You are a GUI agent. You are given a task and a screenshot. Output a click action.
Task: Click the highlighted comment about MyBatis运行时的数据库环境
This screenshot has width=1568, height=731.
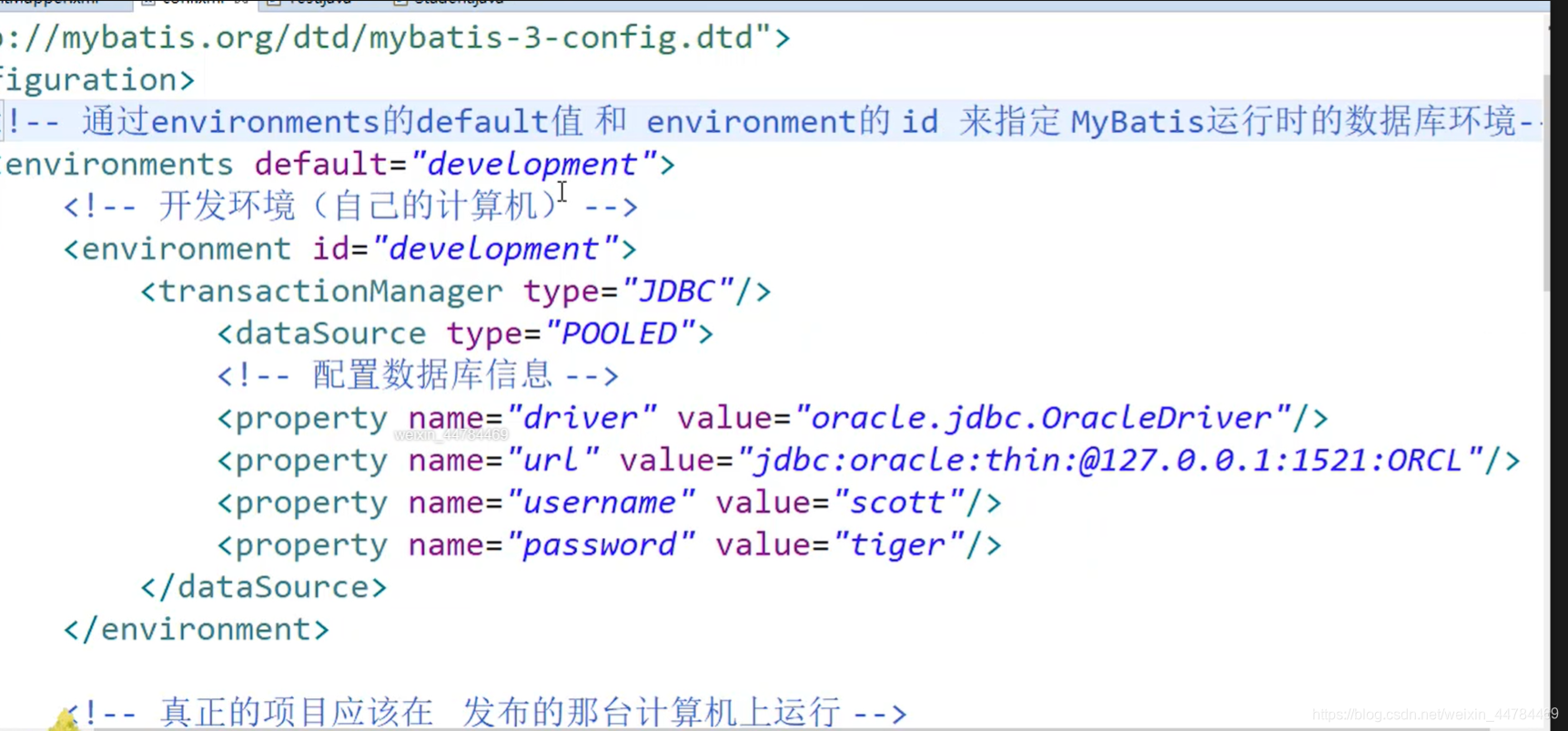pyautogui.click(x=774, y=122)
